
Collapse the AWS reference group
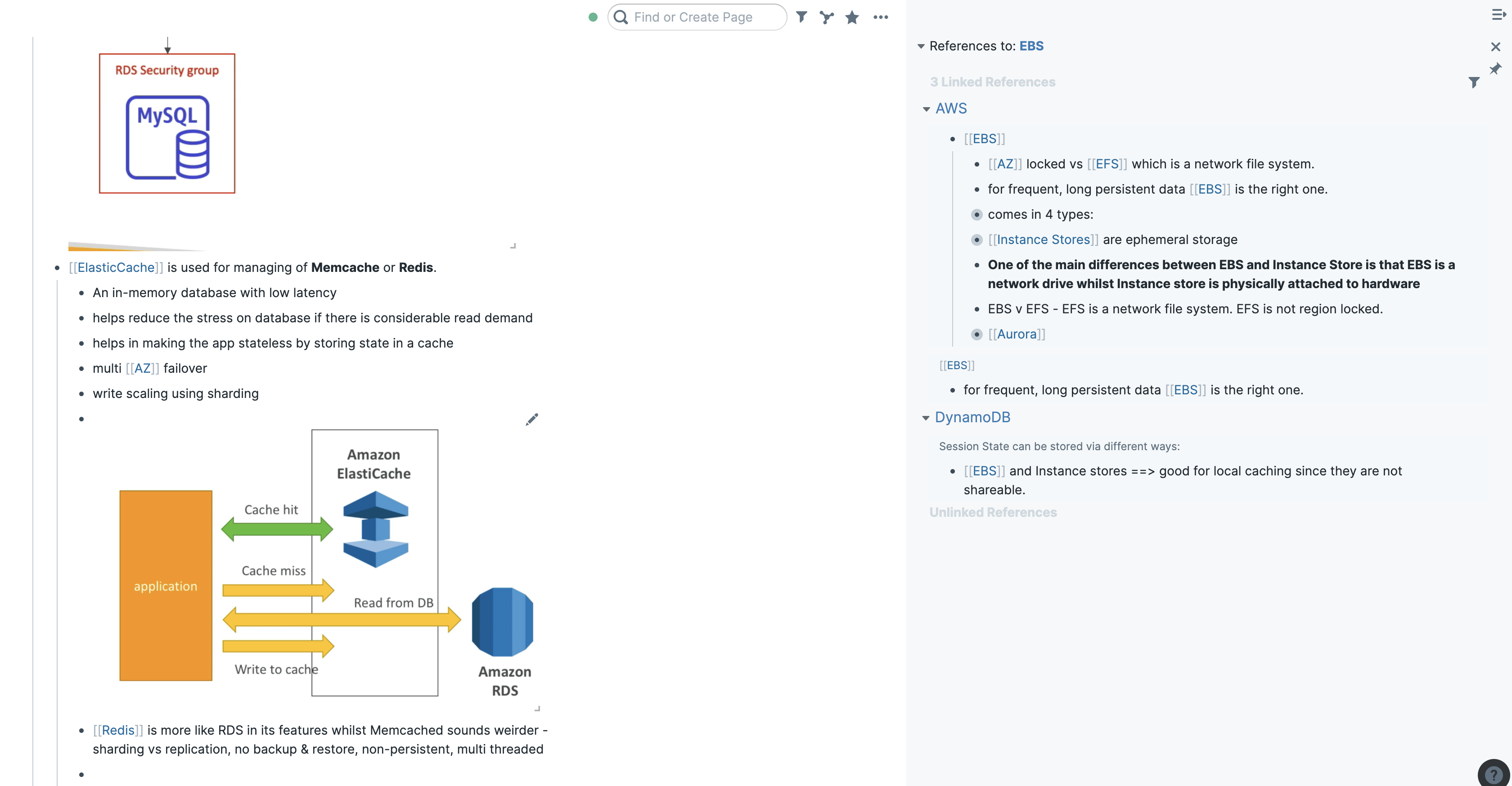pos(926,109)
